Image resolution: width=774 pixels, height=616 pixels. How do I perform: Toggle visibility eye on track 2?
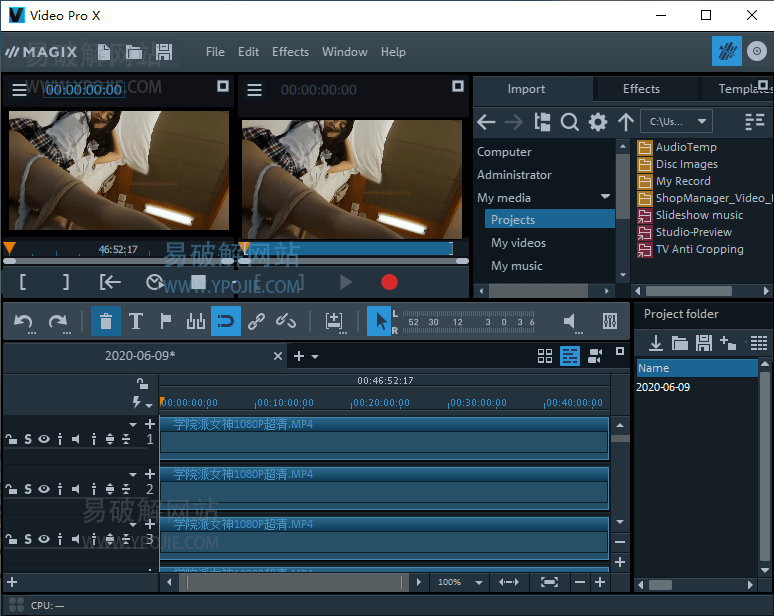click(44, 489)
